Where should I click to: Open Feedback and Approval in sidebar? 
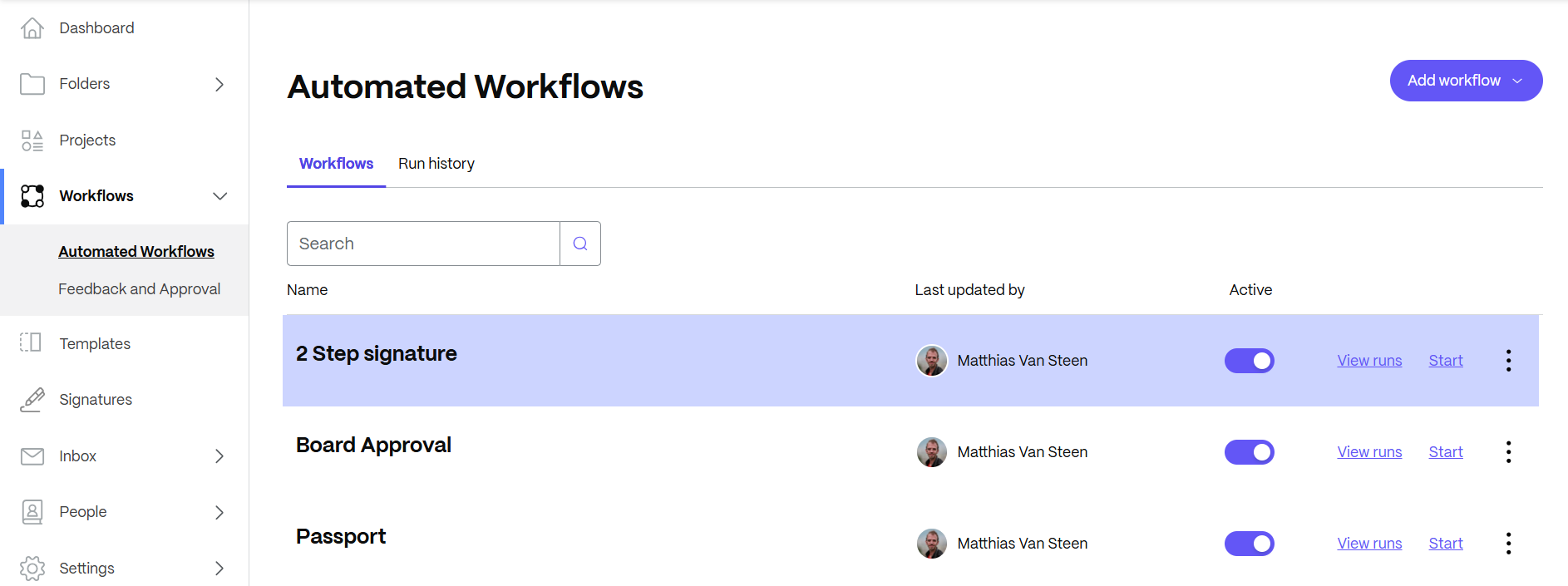pos(139,288)
